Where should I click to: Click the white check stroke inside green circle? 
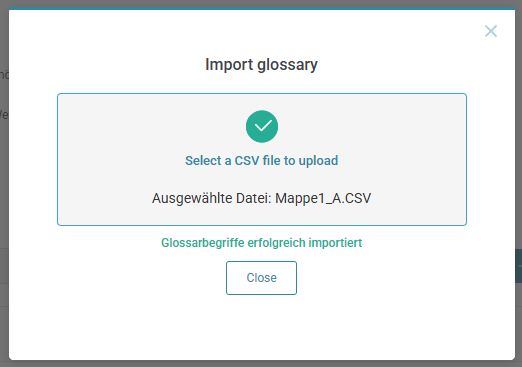(263, 126)
